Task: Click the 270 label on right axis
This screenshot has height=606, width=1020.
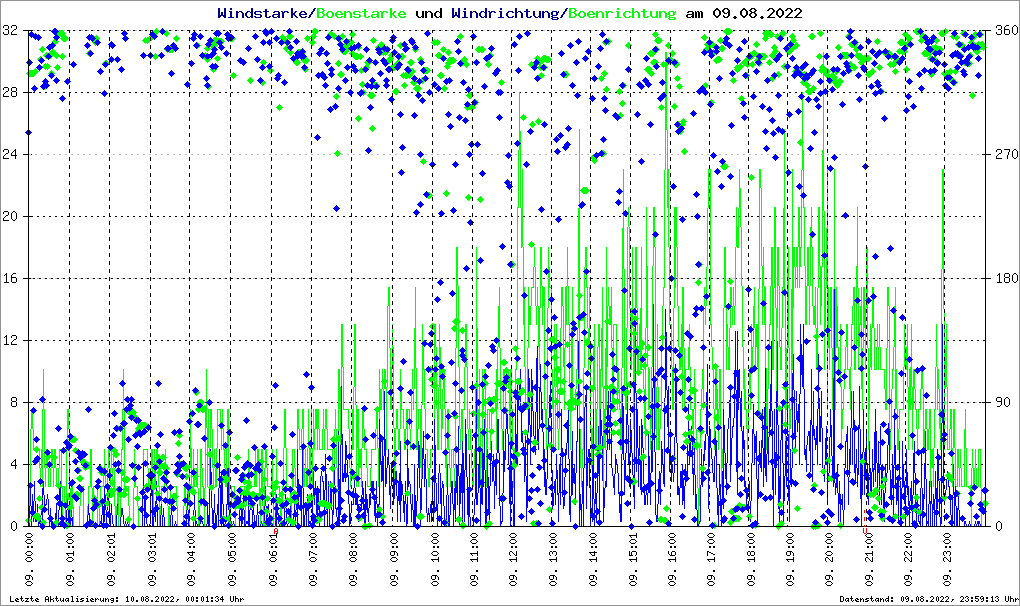Action: pos(1002,155)
